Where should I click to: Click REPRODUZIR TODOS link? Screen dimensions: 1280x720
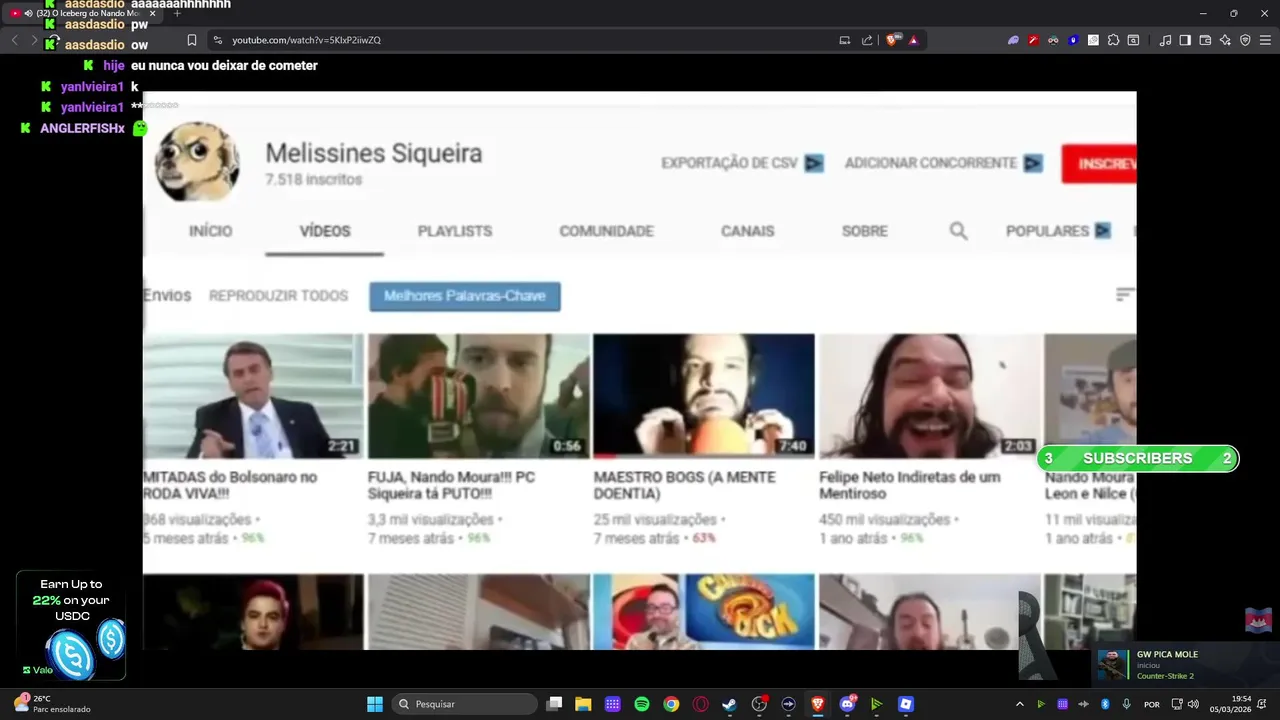pos(278,296)
